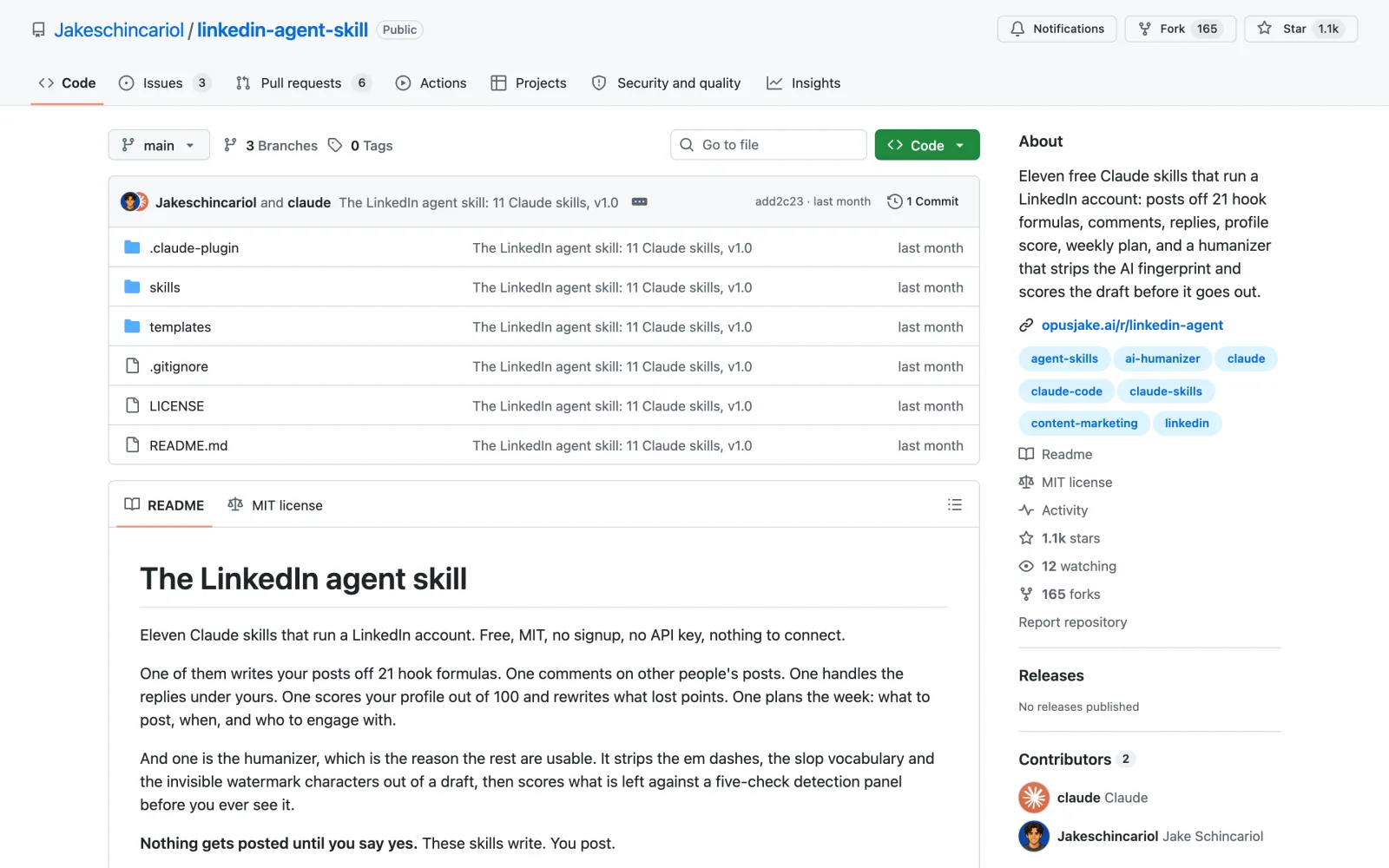Open the Insights tab
Viewport: 1389px width, 868px height.
(x=804, y=83)
